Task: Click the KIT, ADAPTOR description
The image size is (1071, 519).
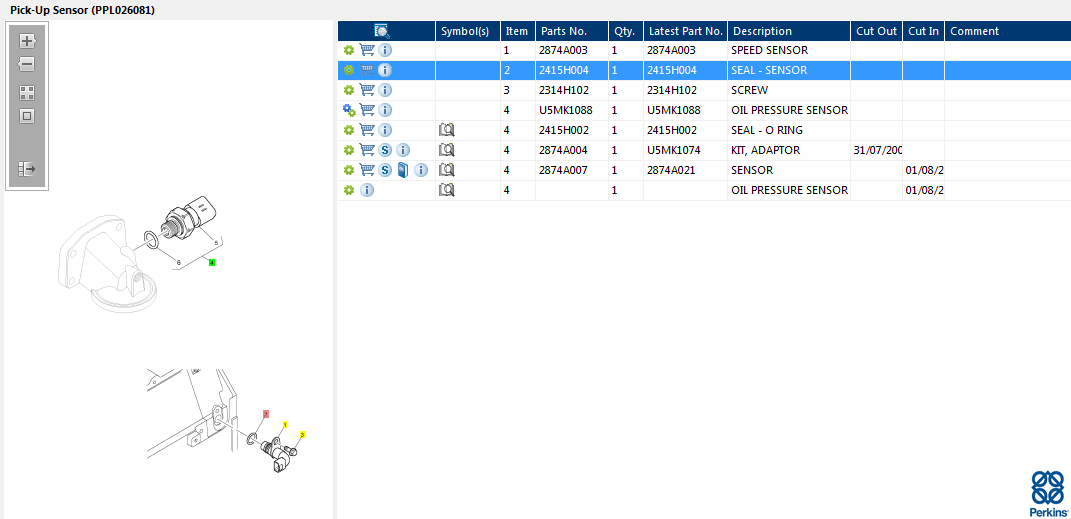Action: tap(766, 150)
